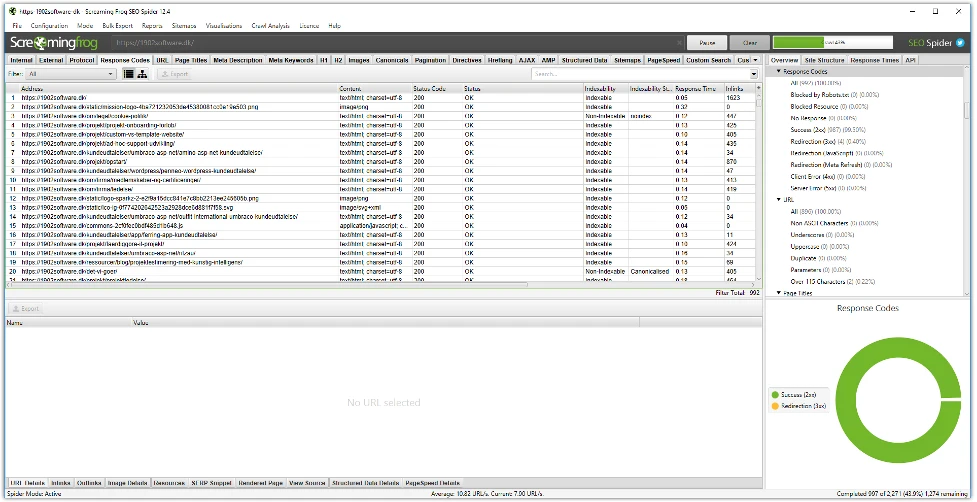977x502 pixels.
Task: Open the Licence menu
Action: [x=309, y=26]
